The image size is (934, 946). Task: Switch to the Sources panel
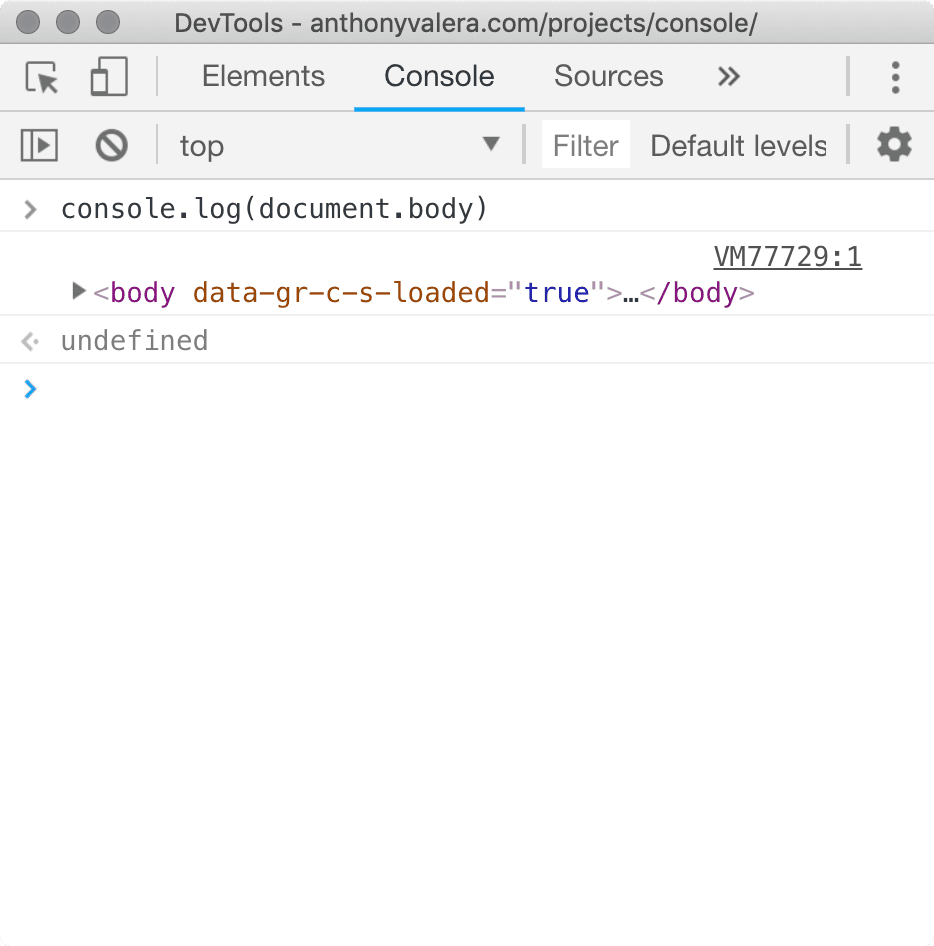point(608,76)
